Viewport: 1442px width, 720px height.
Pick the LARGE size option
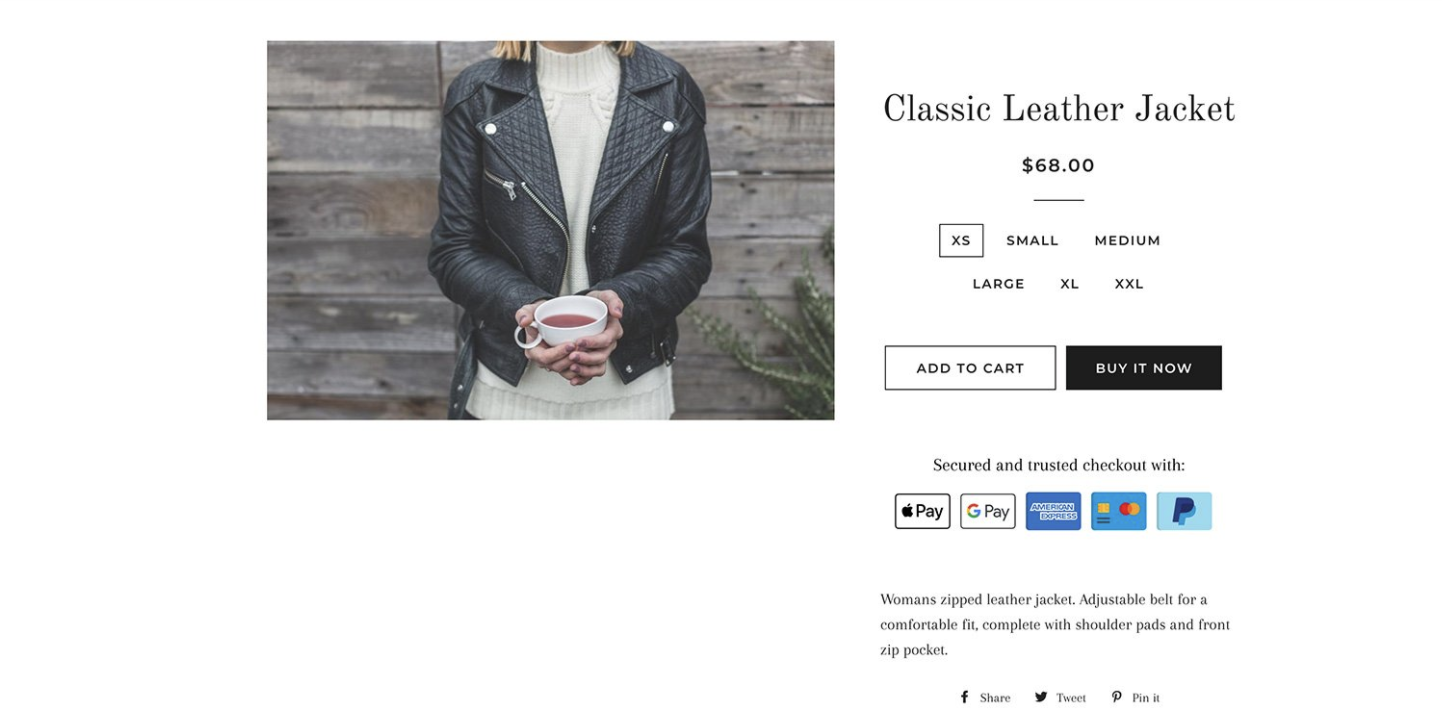(998, 284)
